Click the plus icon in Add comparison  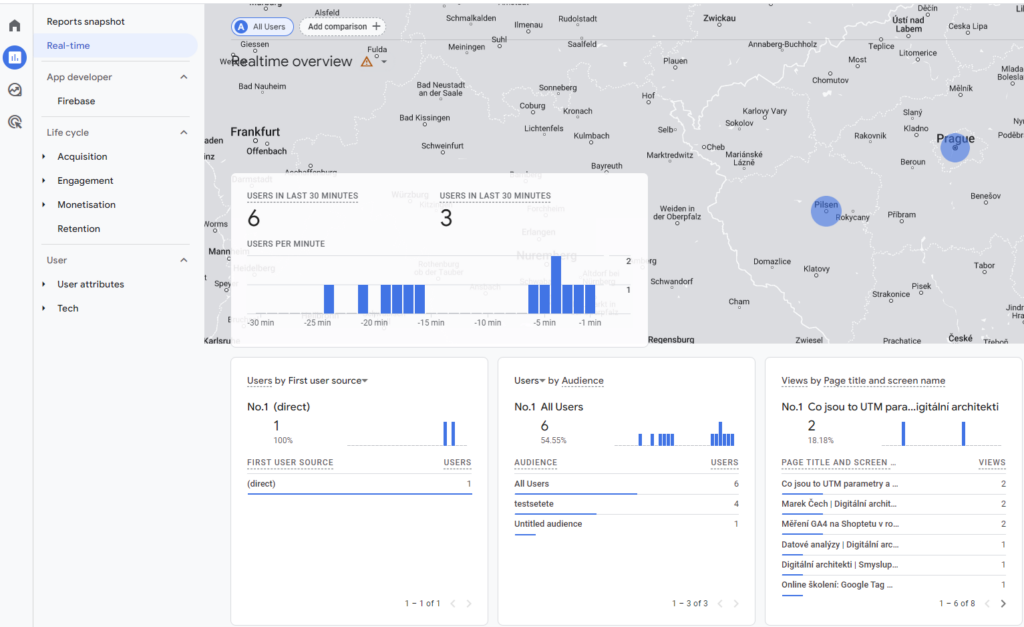(376, 26)
